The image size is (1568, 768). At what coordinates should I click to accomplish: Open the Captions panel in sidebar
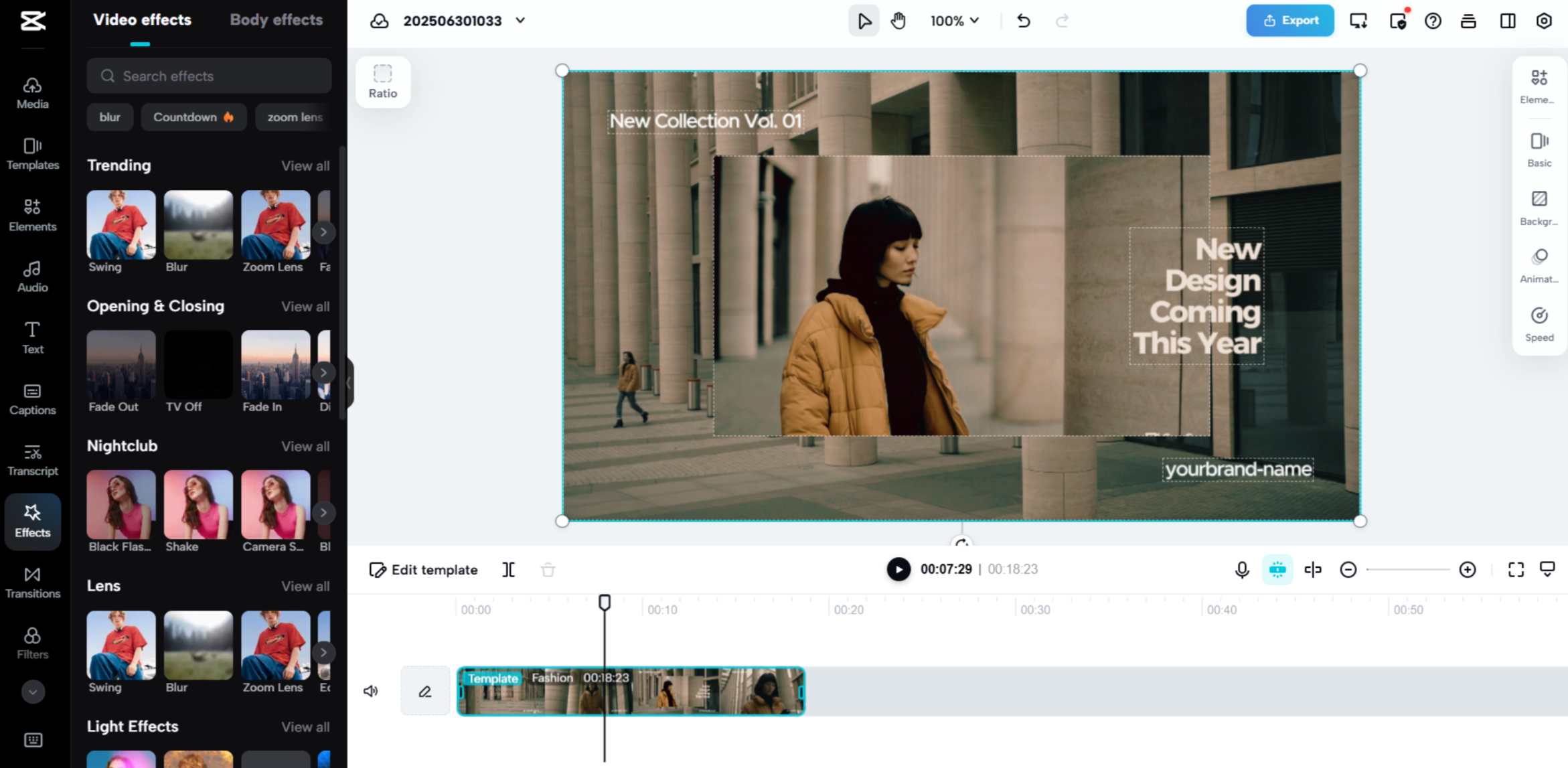[x=32, y=399]
